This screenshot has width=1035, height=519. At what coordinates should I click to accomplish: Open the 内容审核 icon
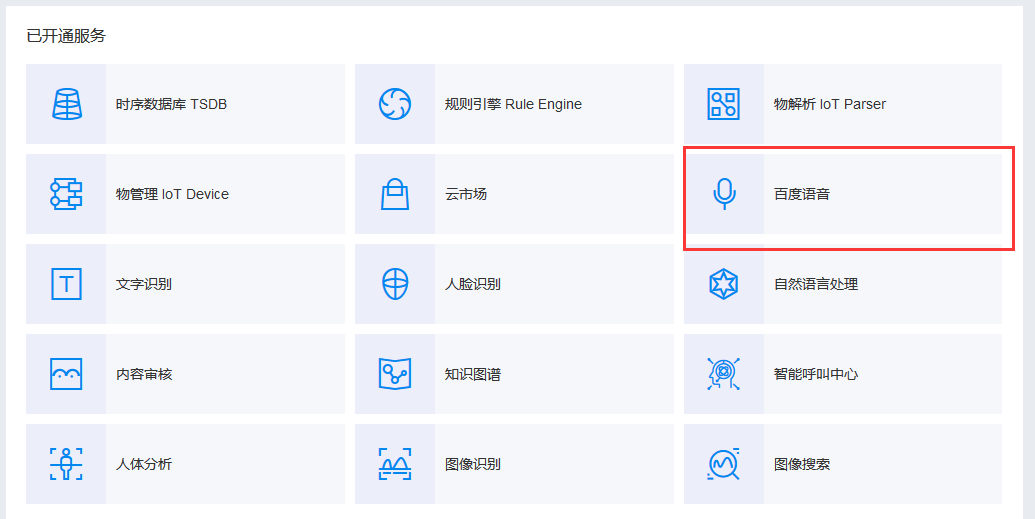coord(67,374)
